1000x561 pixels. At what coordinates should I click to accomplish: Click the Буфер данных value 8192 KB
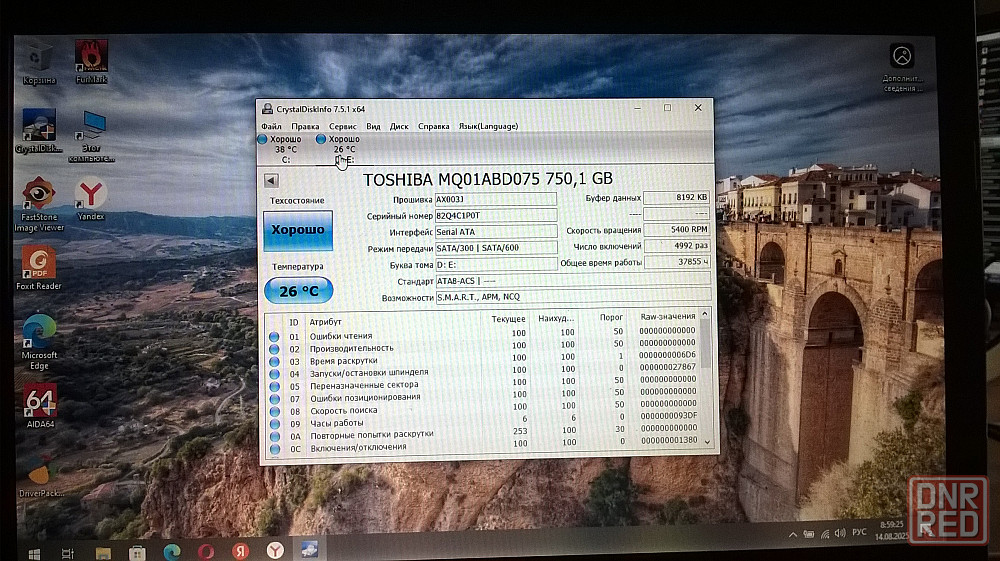coord(677,198)
